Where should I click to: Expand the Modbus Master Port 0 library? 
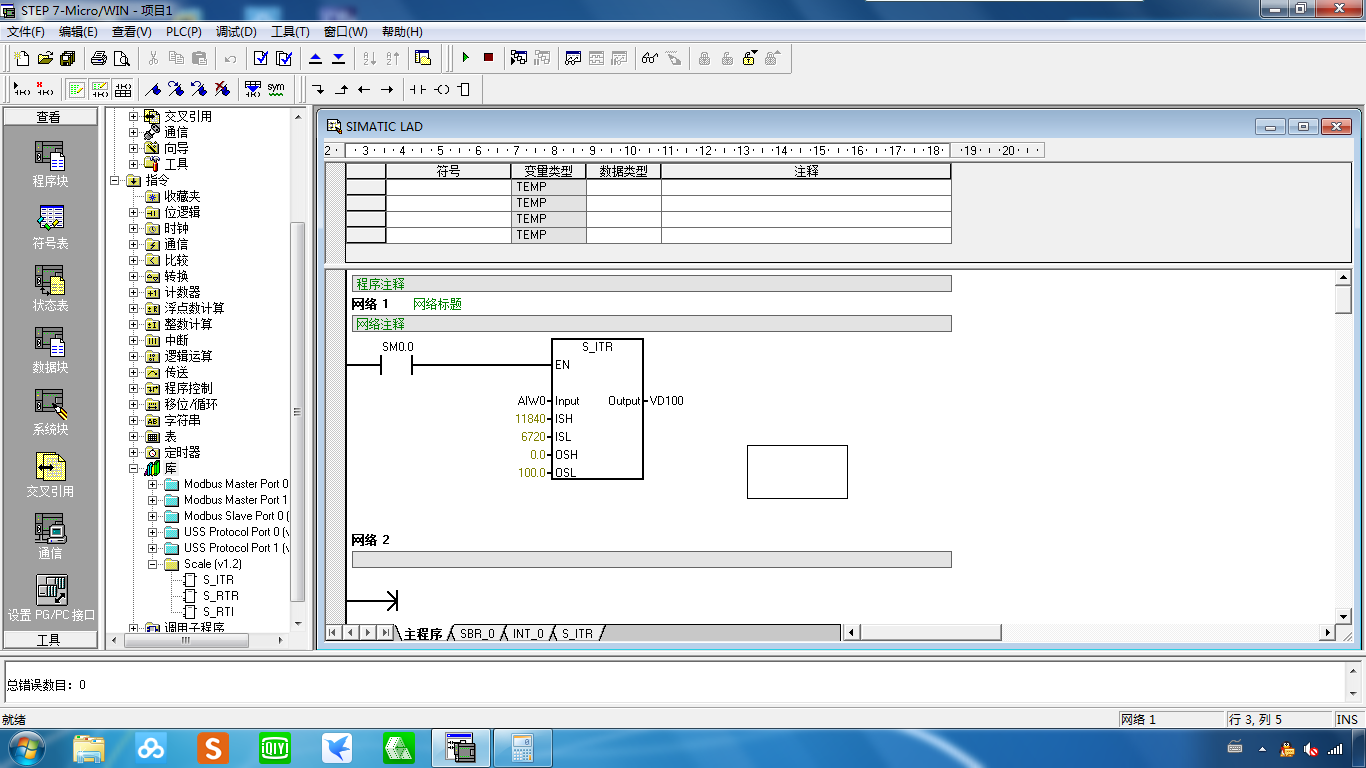[153, 484]
